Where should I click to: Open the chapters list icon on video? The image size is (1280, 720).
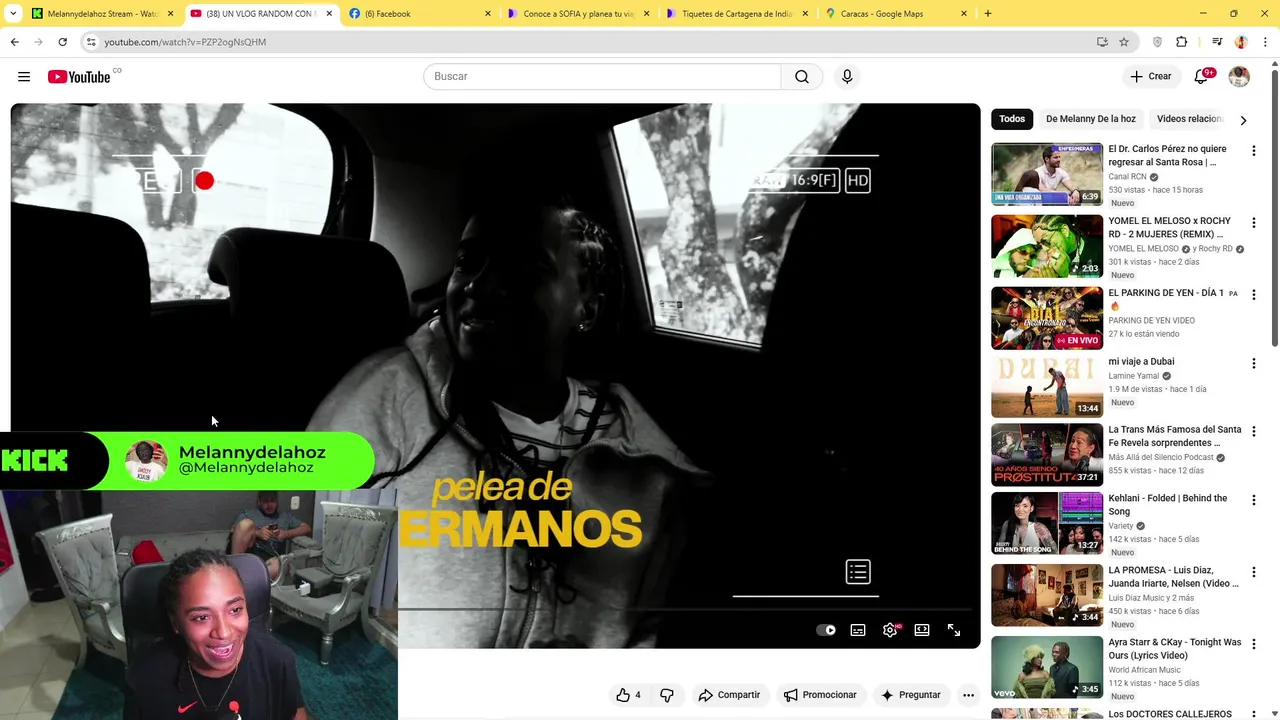(x=858, y=572)
